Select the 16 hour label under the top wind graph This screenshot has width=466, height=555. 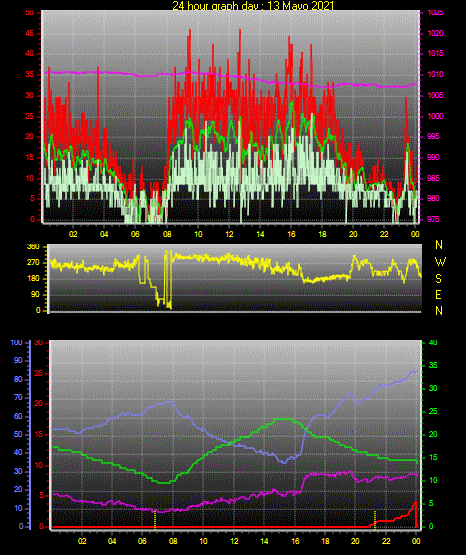291,234
